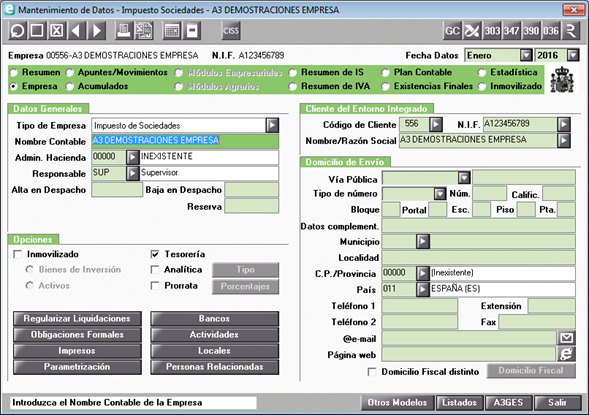Go to previous record with left arrow
The height and width of the screenshot is (415, 589).
point(77,31)
